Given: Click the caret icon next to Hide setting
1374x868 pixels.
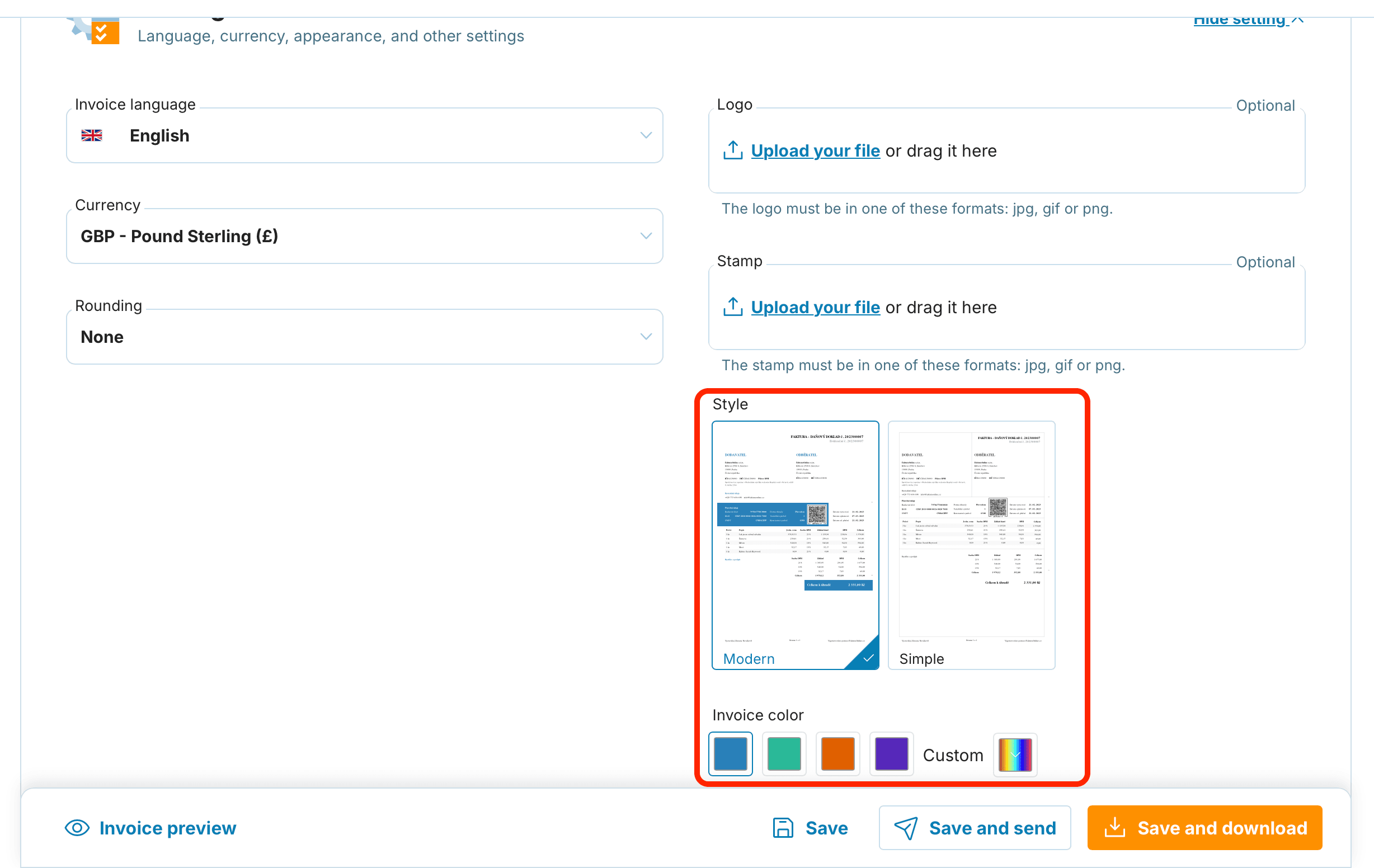Looking at the screenshot, I should (x=1297, y=20).
